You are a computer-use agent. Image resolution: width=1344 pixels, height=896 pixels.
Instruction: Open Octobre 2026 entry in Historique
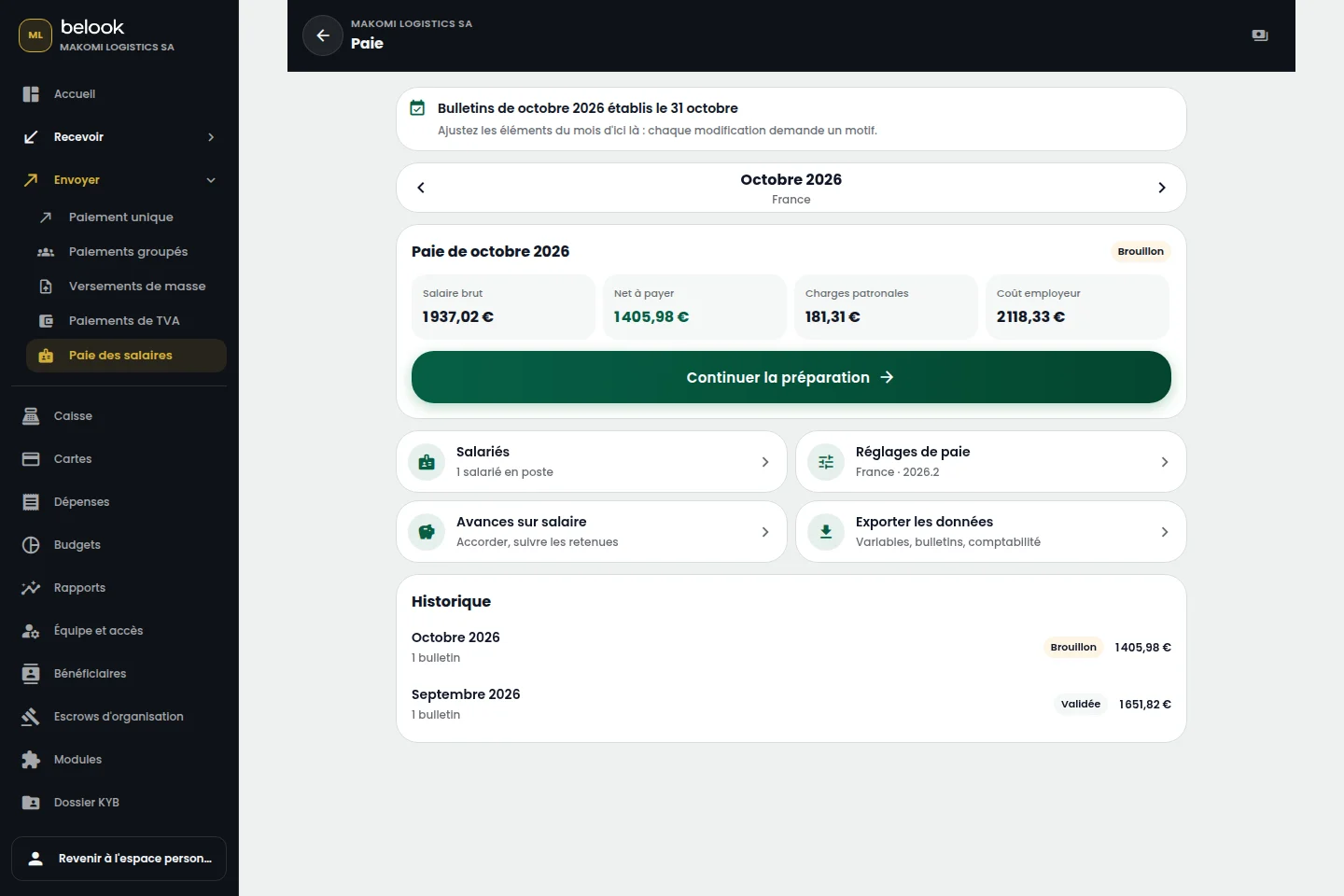point(791,647)
